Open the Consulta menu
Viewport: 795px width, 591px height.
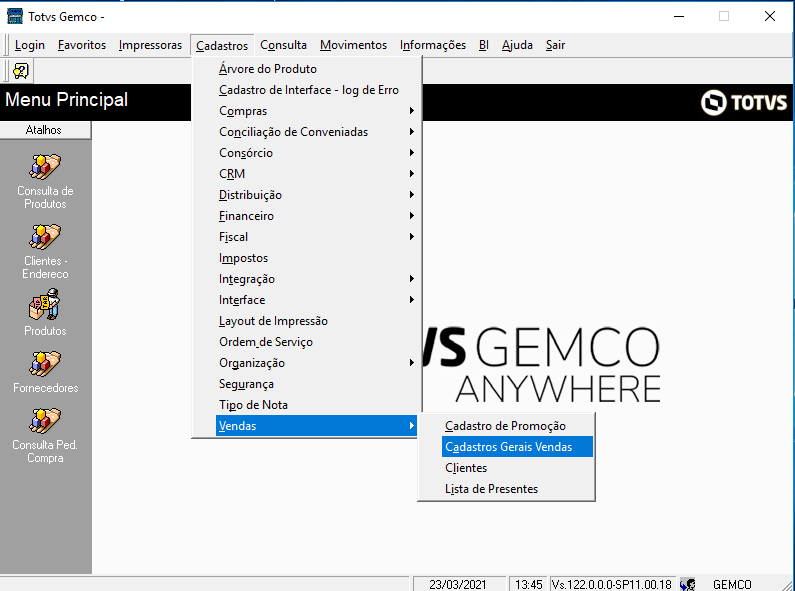tap(283, 45)
